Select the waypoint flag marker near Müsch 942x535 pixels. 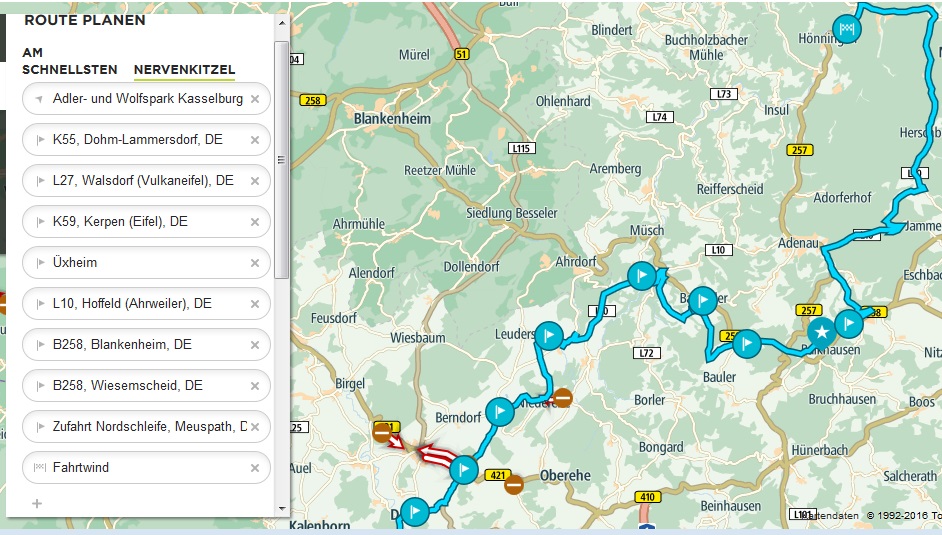pyautogui.click(x=642, y=276)
